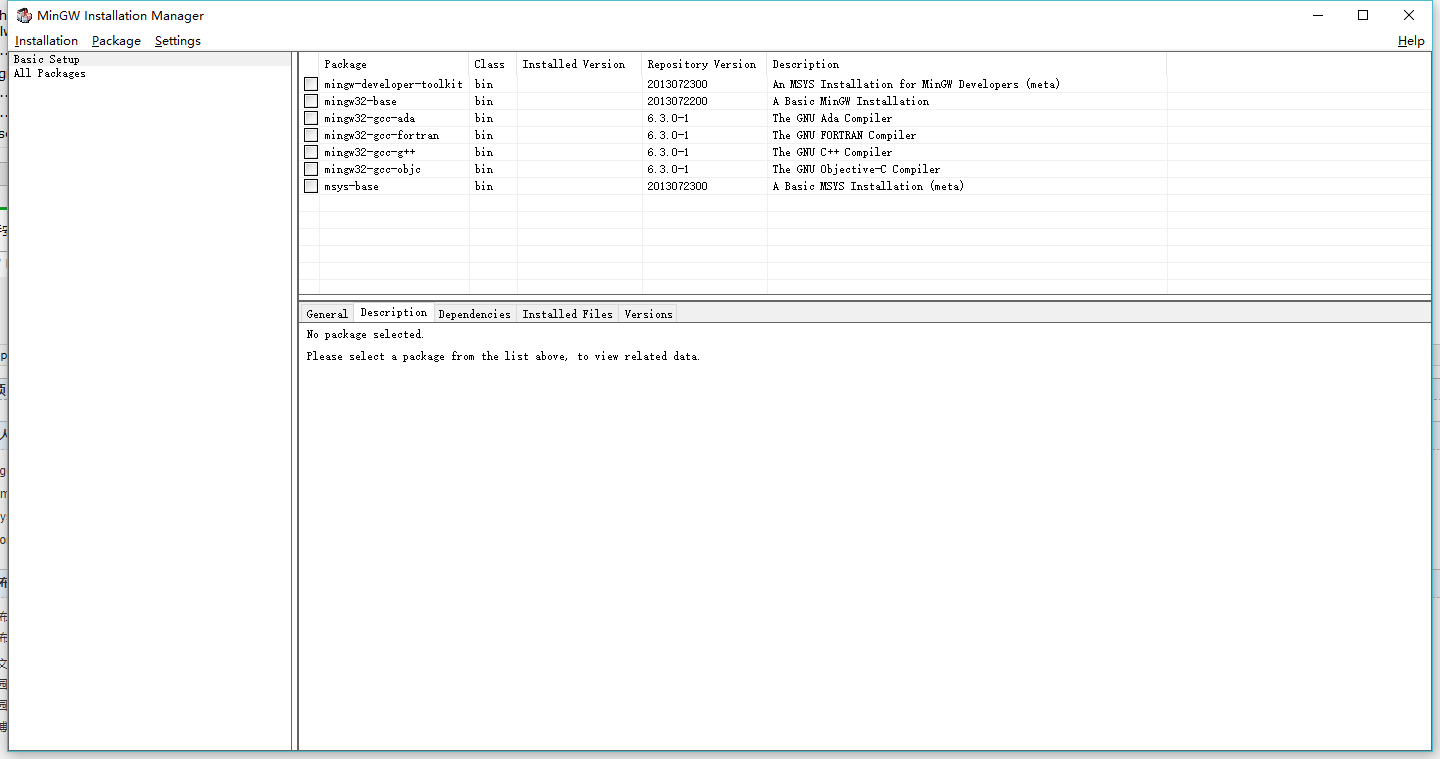Click 'The GNU Objective-C Compiler' description
Screen dimensions: 1440x759
856,169
